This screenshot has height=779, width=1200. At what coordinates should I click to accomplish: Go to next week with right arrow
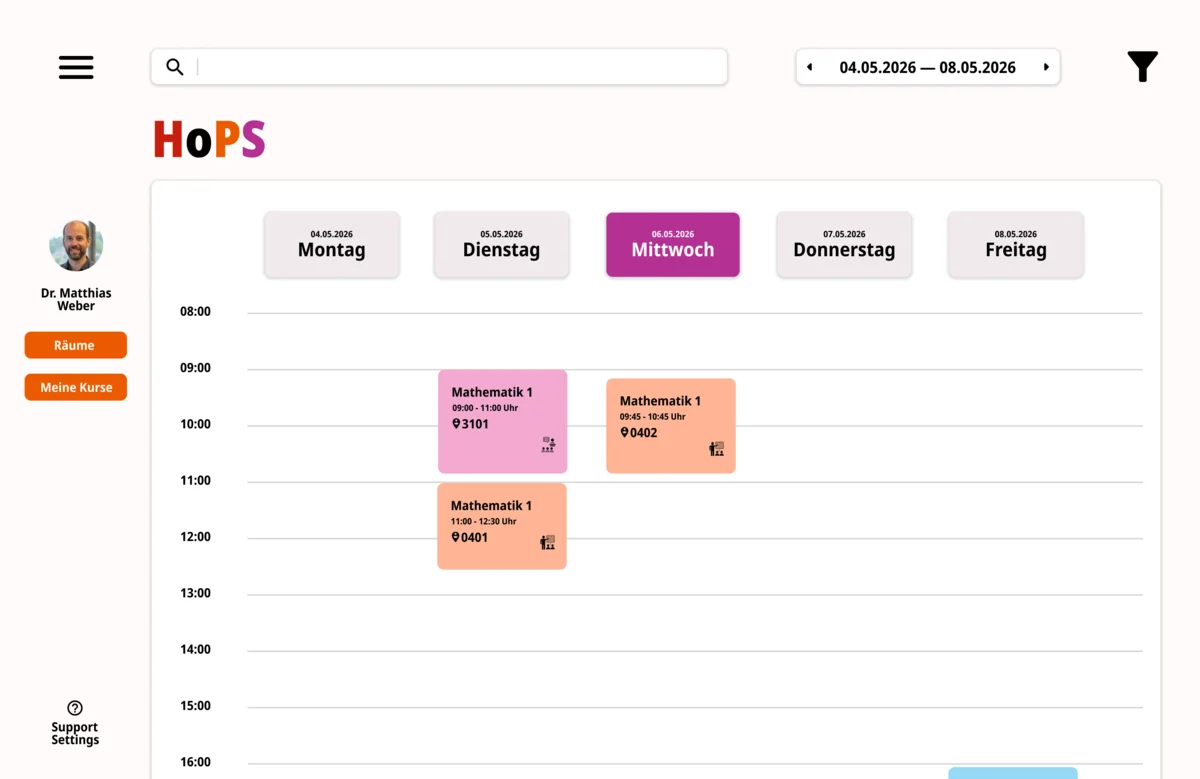[1046, 67]
